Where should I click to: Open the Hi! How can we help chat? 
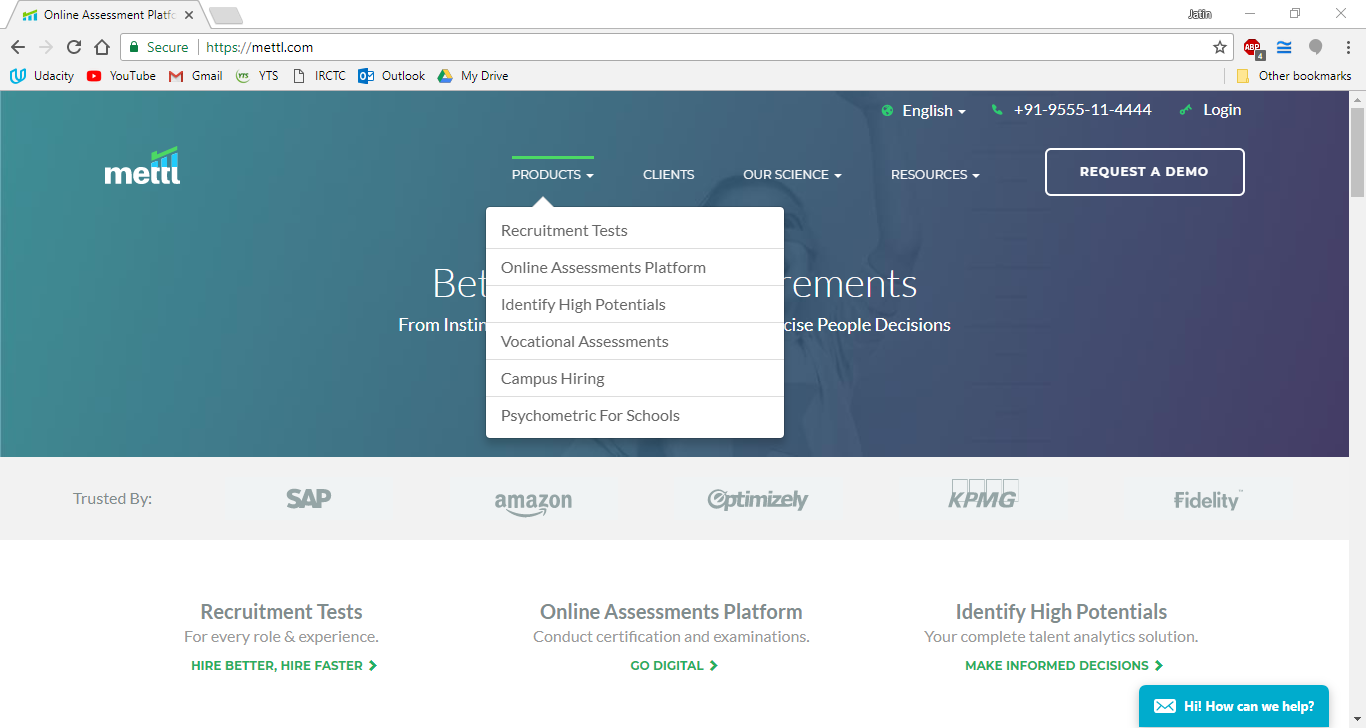1234,706
